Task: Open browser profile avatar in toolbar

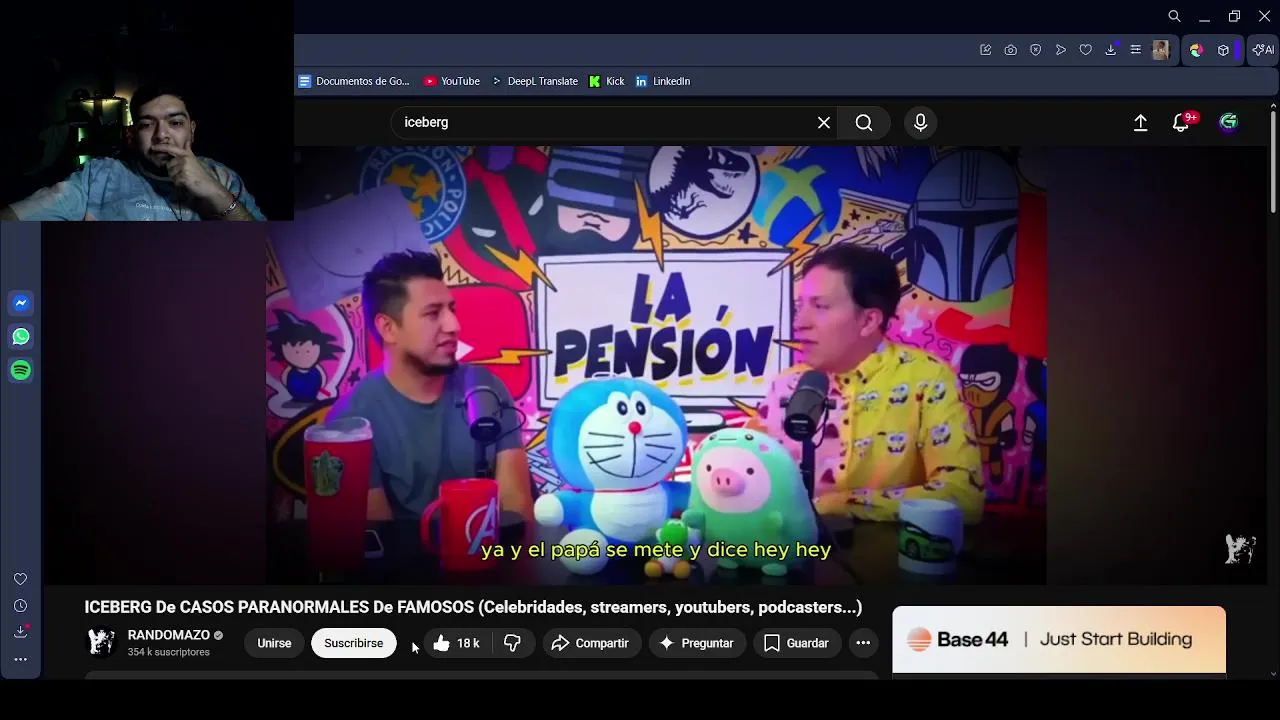Action: point(1161,50)
